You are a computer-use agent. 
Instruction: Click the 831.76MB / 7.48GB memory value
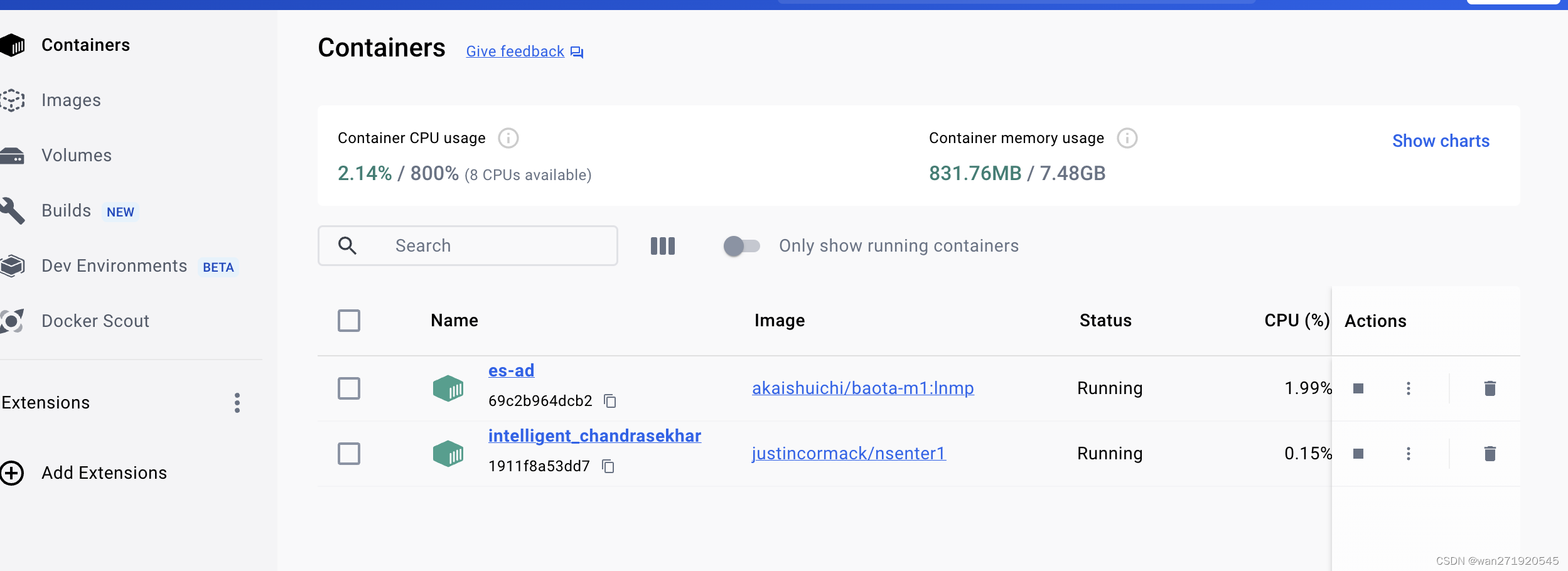click(1017, 174)
